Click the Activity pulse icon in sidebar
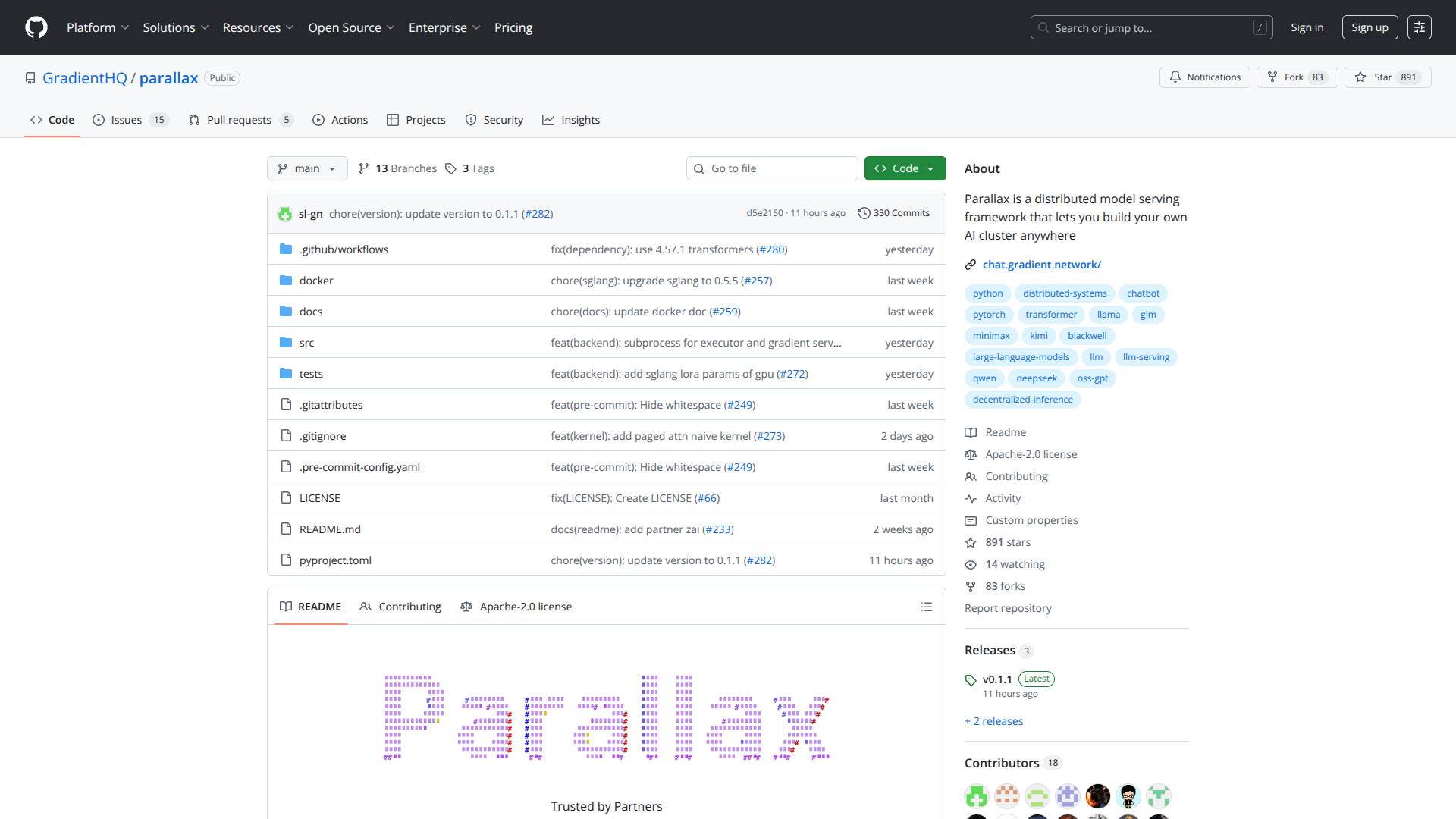The image size is (1456, 819). pos(971,498)
